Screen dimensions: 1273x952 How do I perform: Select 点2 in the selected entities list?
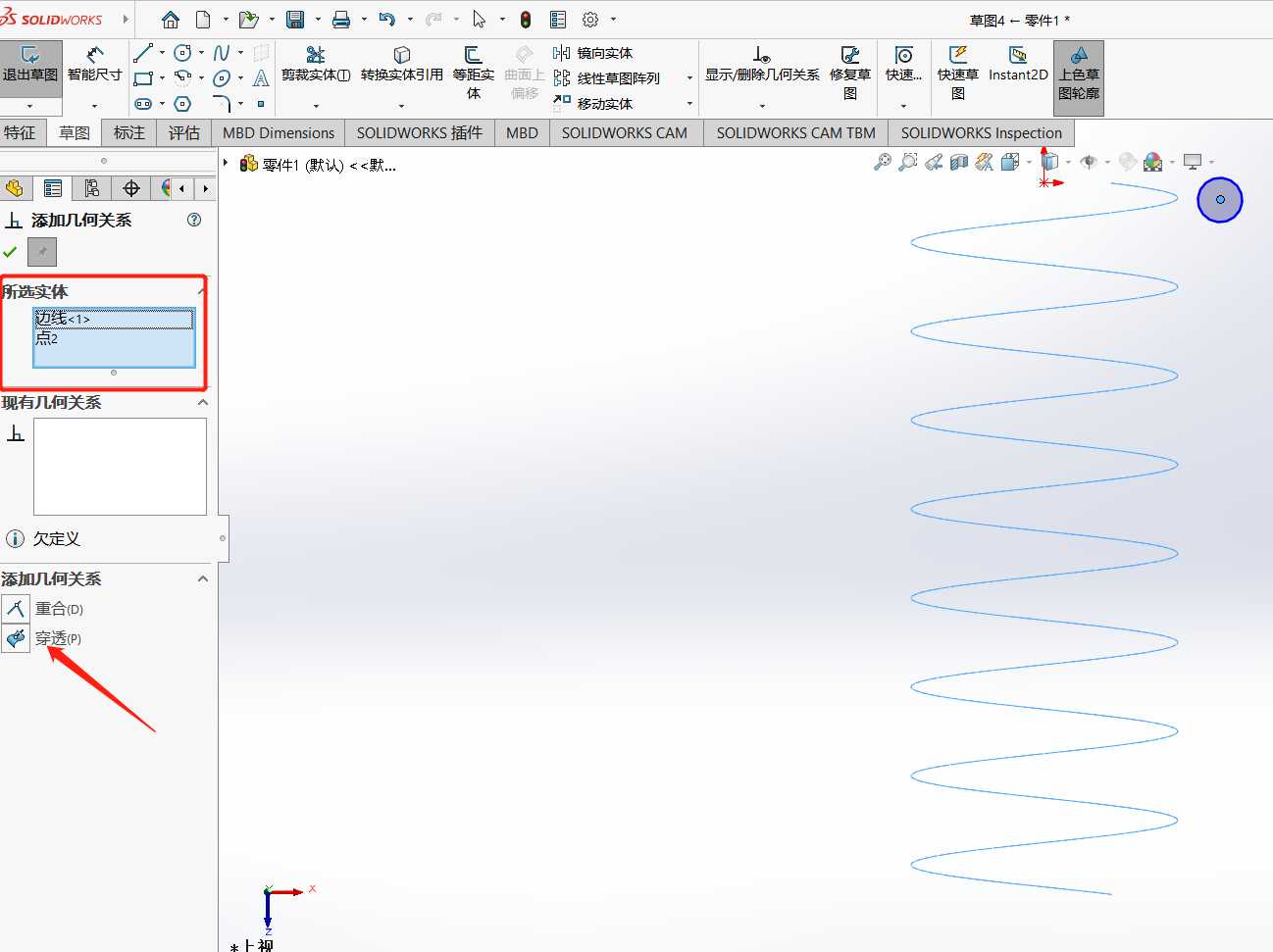114,338
